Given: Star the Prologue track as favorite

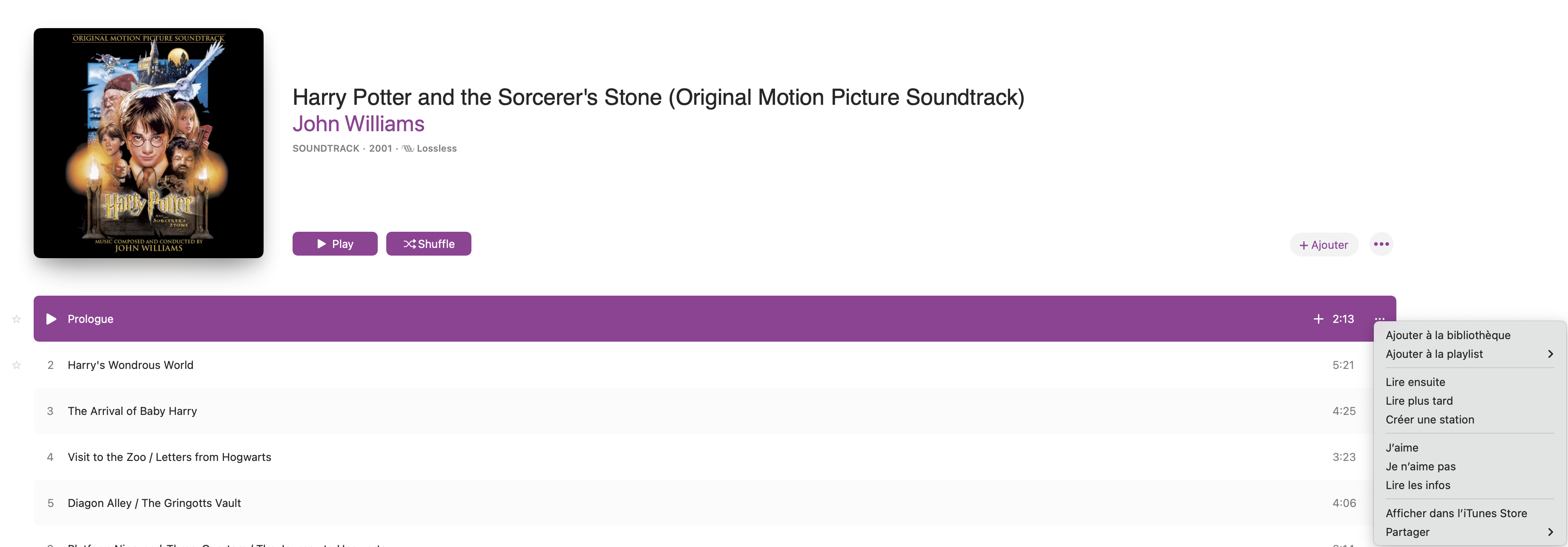Looking at the screenshot, I should coord(17,319).
